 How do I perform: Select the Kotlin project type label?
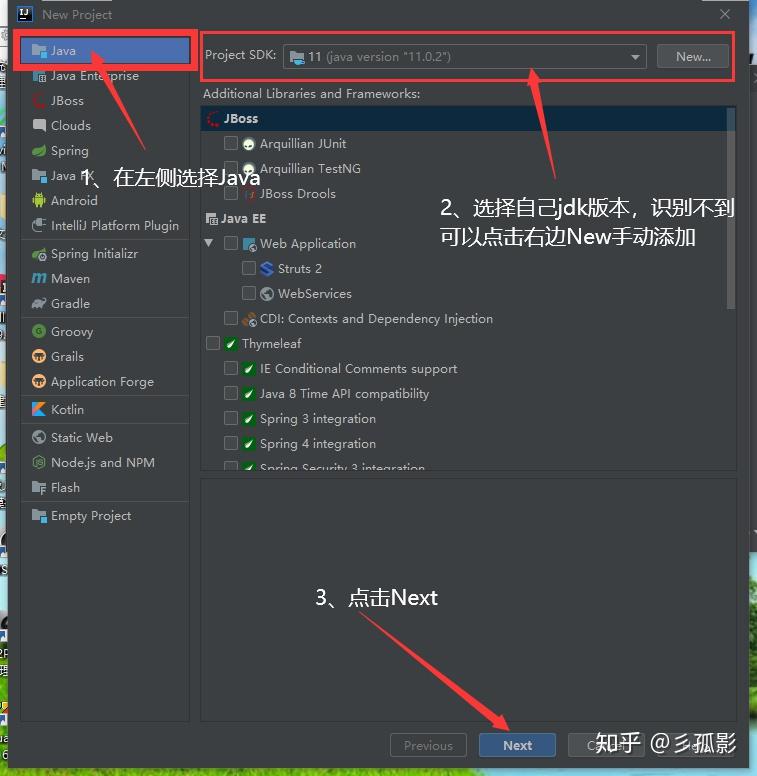67,409
